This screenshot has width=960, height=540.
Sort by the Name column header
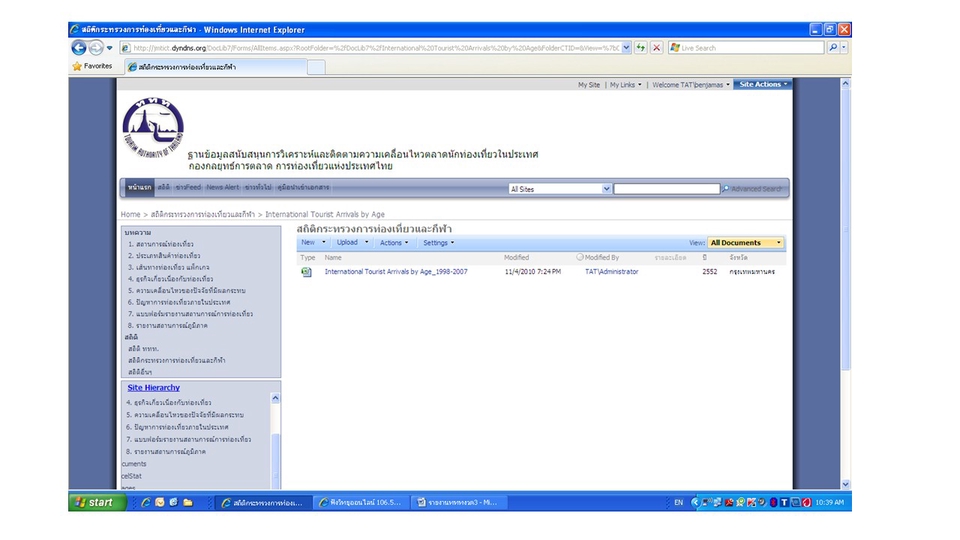click(x=332, y=258)
